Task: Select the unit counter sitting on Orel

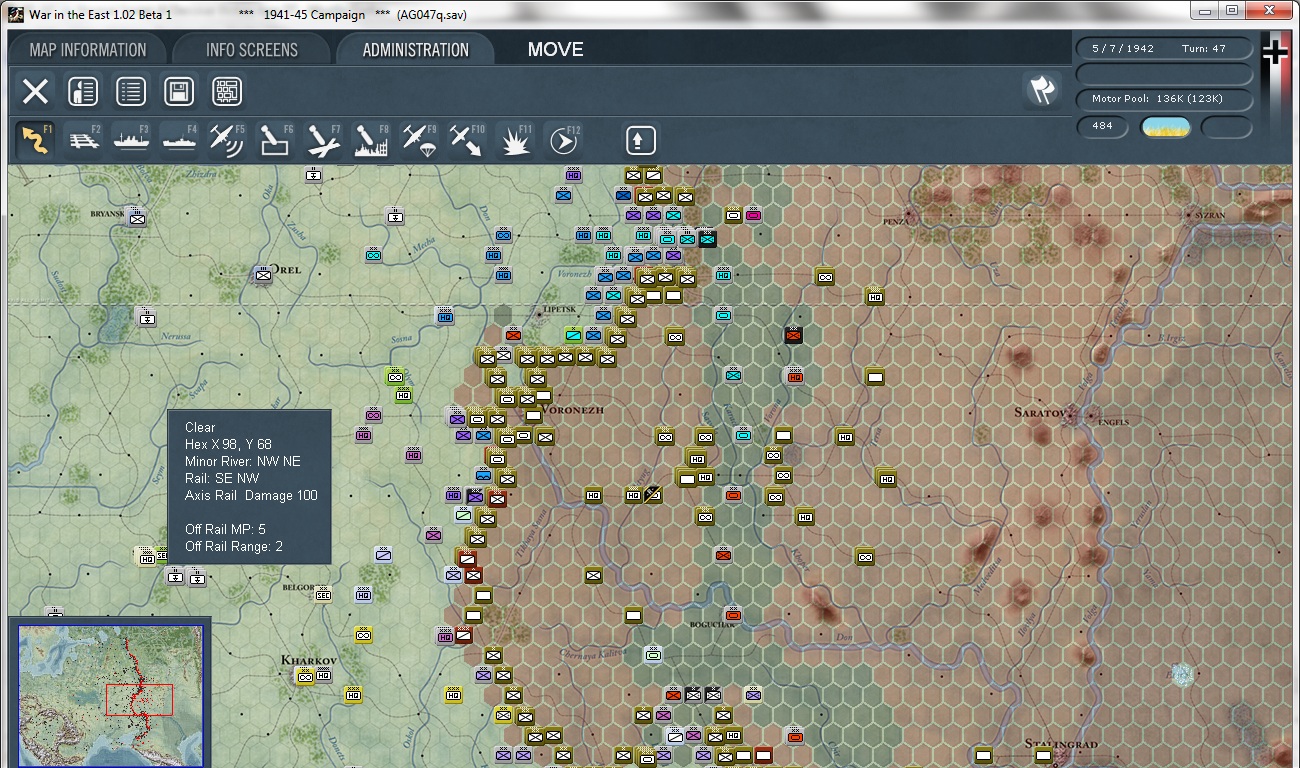Action: coord(263,273)
